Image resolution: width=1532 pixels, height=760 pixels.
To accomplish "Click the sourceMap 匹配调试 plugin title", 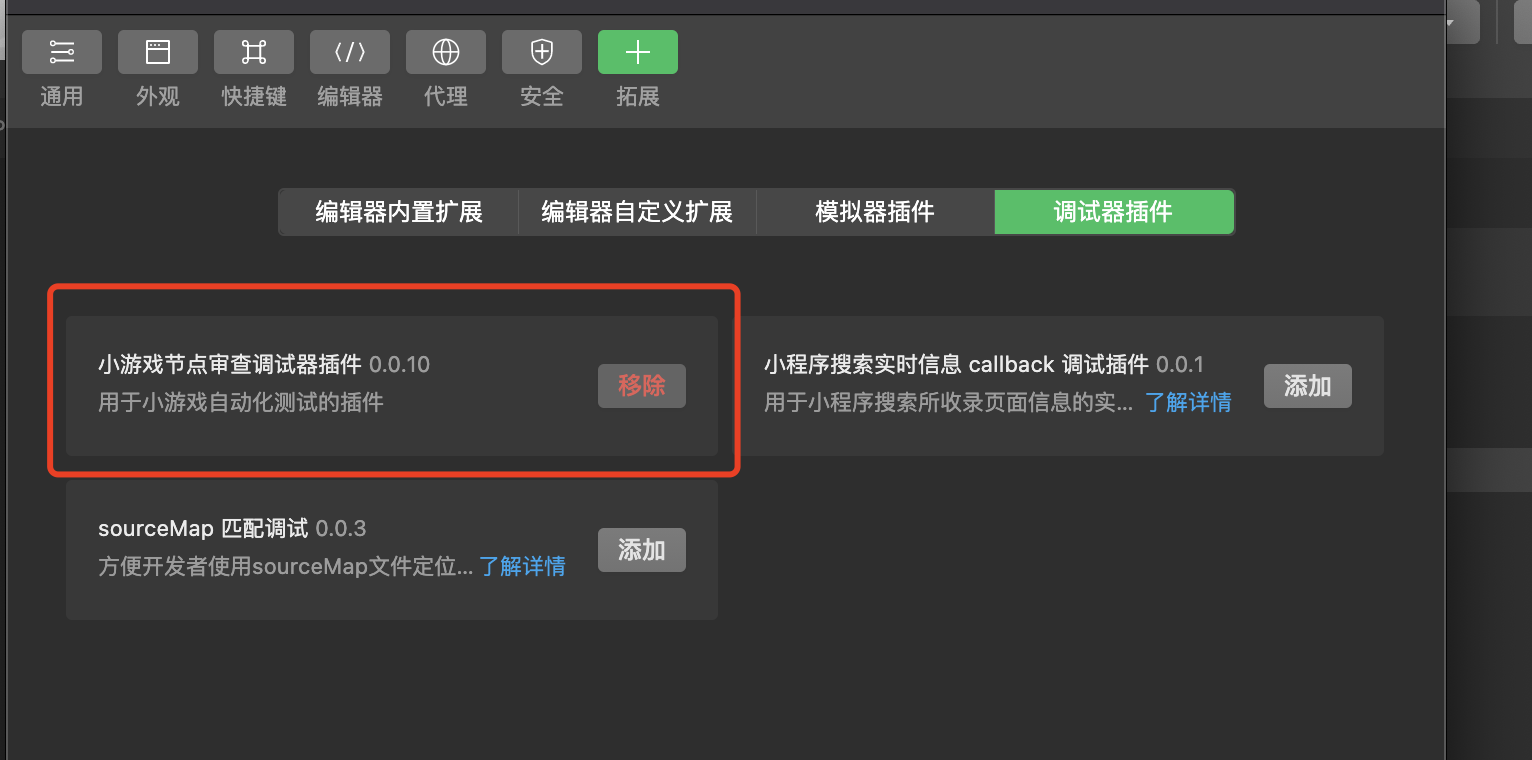I will pos(203,528).
